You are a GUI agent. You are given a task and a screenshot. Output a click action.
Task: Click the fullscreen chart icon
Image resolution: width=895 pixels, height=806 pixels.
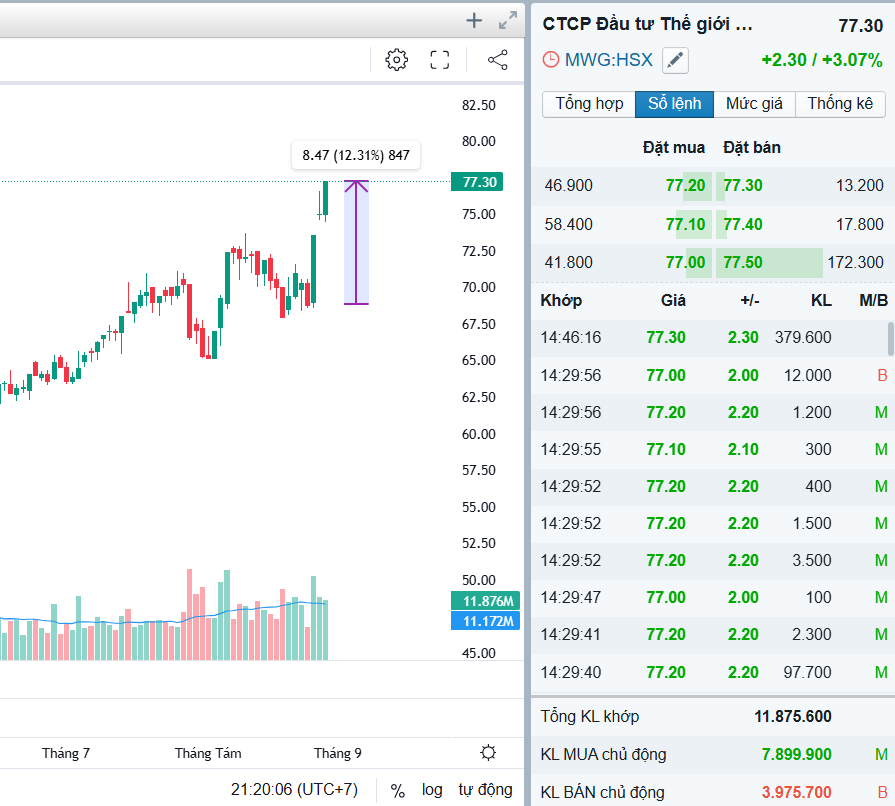[440, 60]
